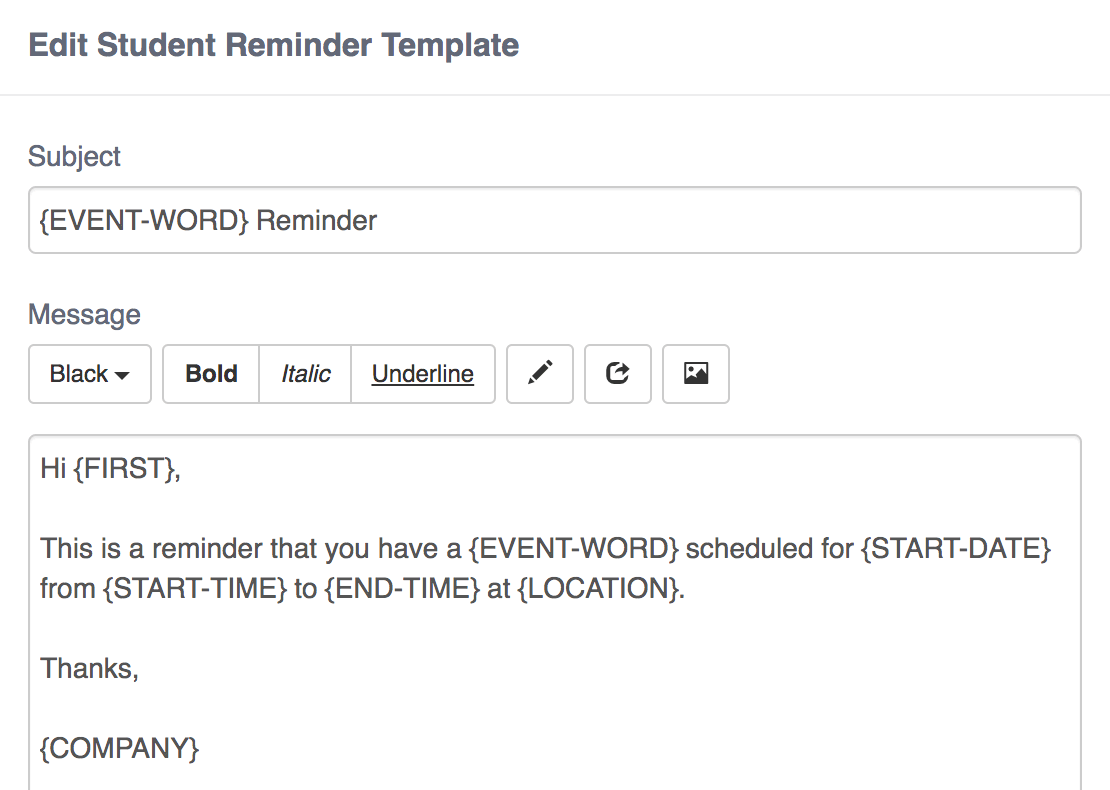Focus the Subject input field
Image resolution: width=1110 pixels, height=790 pixels.
554,220
